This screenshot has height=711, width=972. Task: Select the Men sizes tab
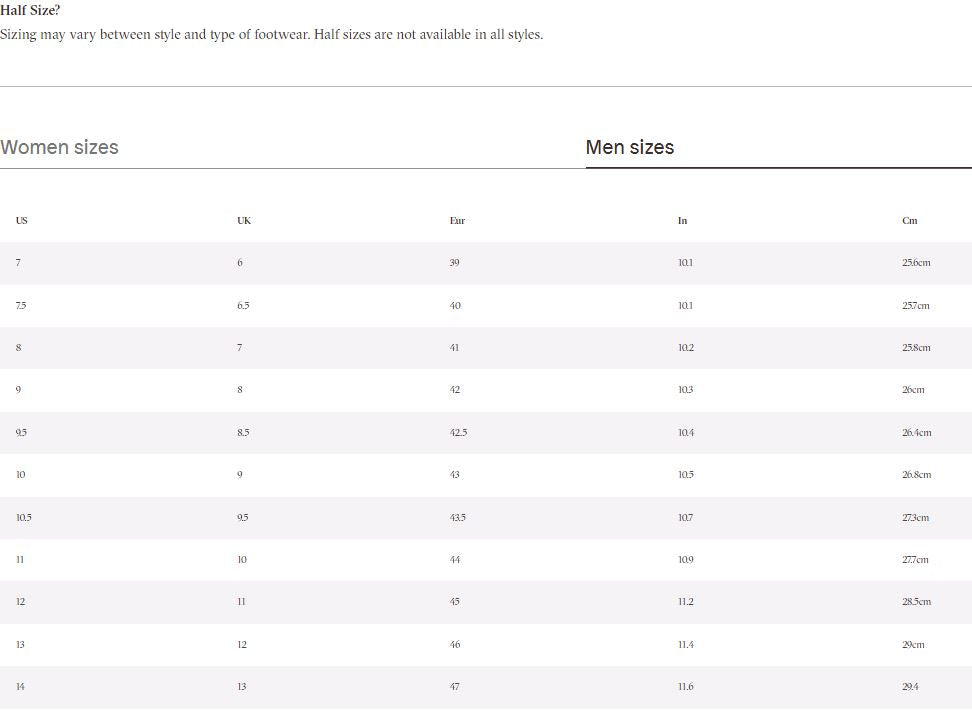click(x=630, y=147)
